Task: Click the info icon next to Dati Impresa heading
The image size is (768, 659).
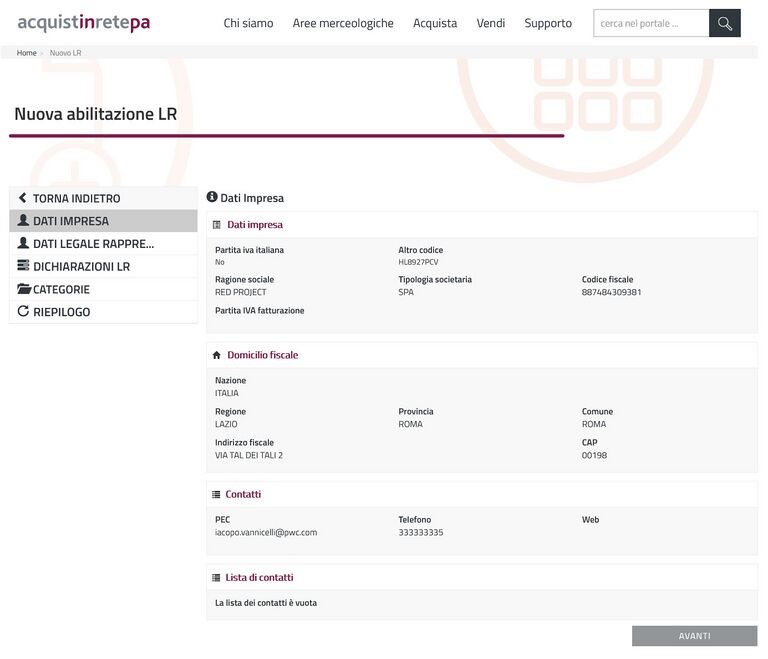Action: 212,198
